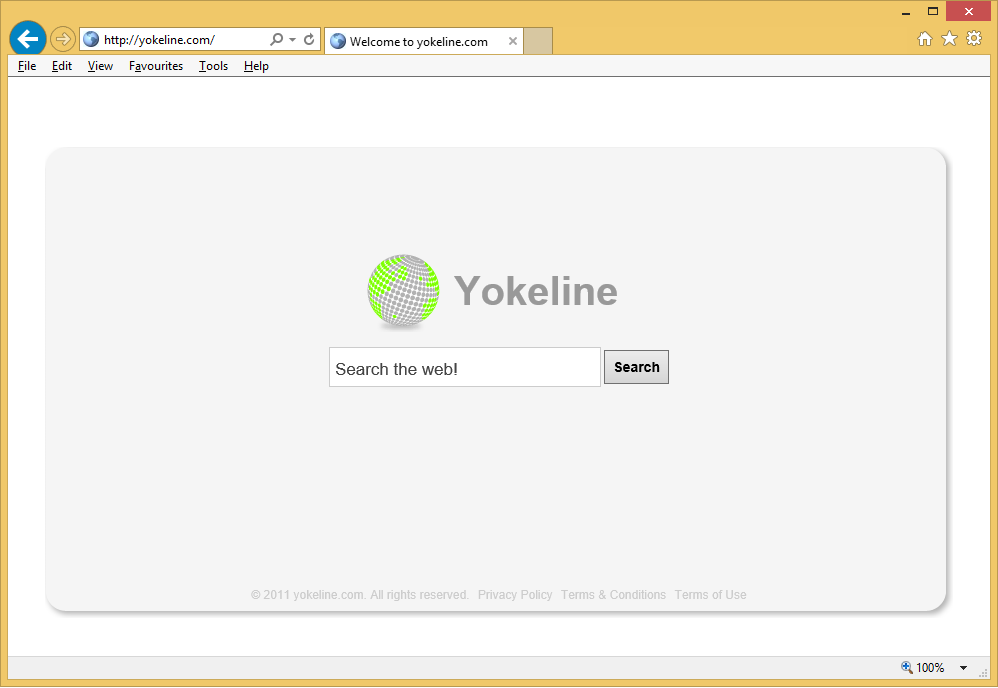998x688 pixels.
Task: Focus the 'Search the web!' input field
Action: click(x=464, y=368)
